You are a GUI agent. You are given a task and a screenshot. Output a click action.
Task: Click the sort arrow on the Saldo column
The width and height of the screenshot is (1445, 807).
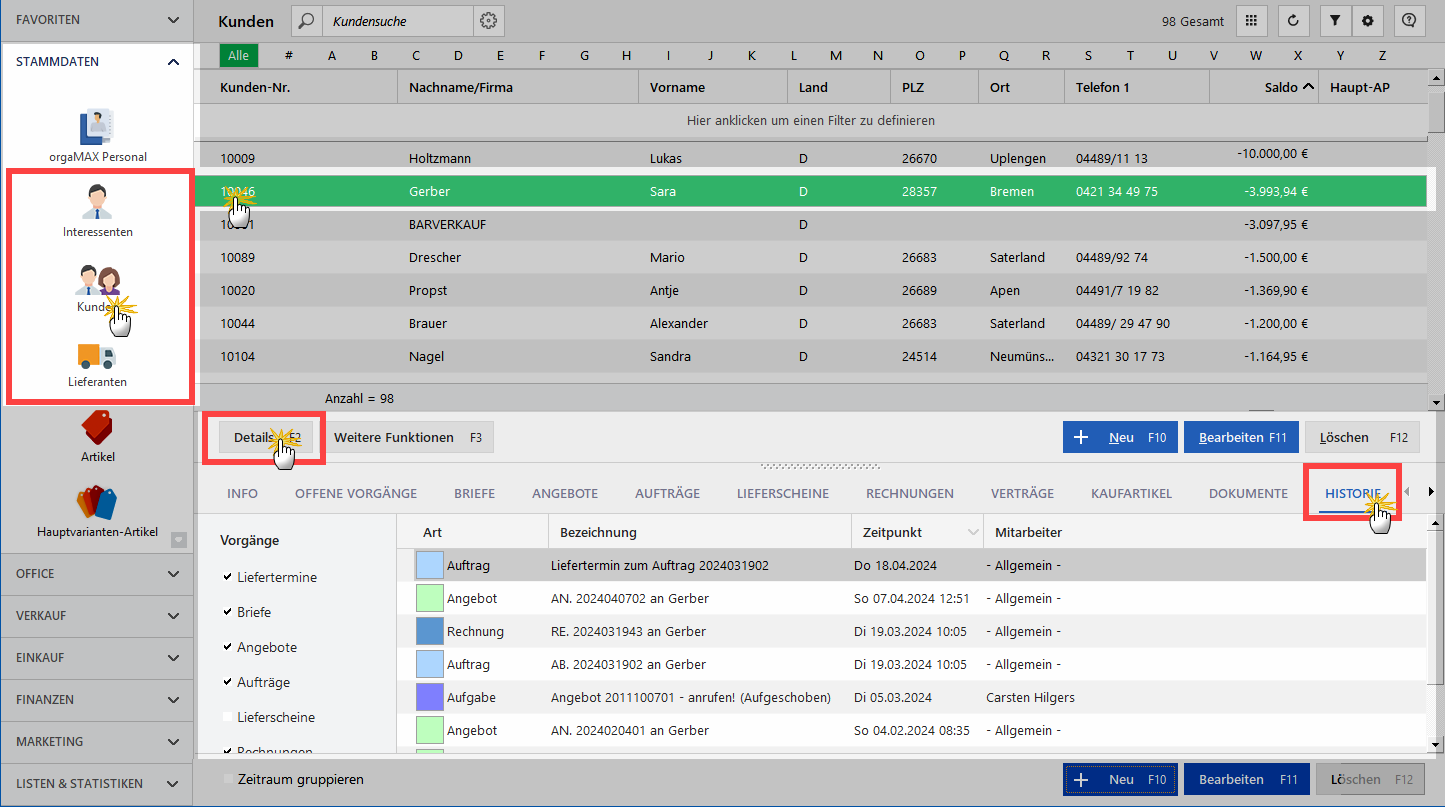coord(1308,88)
